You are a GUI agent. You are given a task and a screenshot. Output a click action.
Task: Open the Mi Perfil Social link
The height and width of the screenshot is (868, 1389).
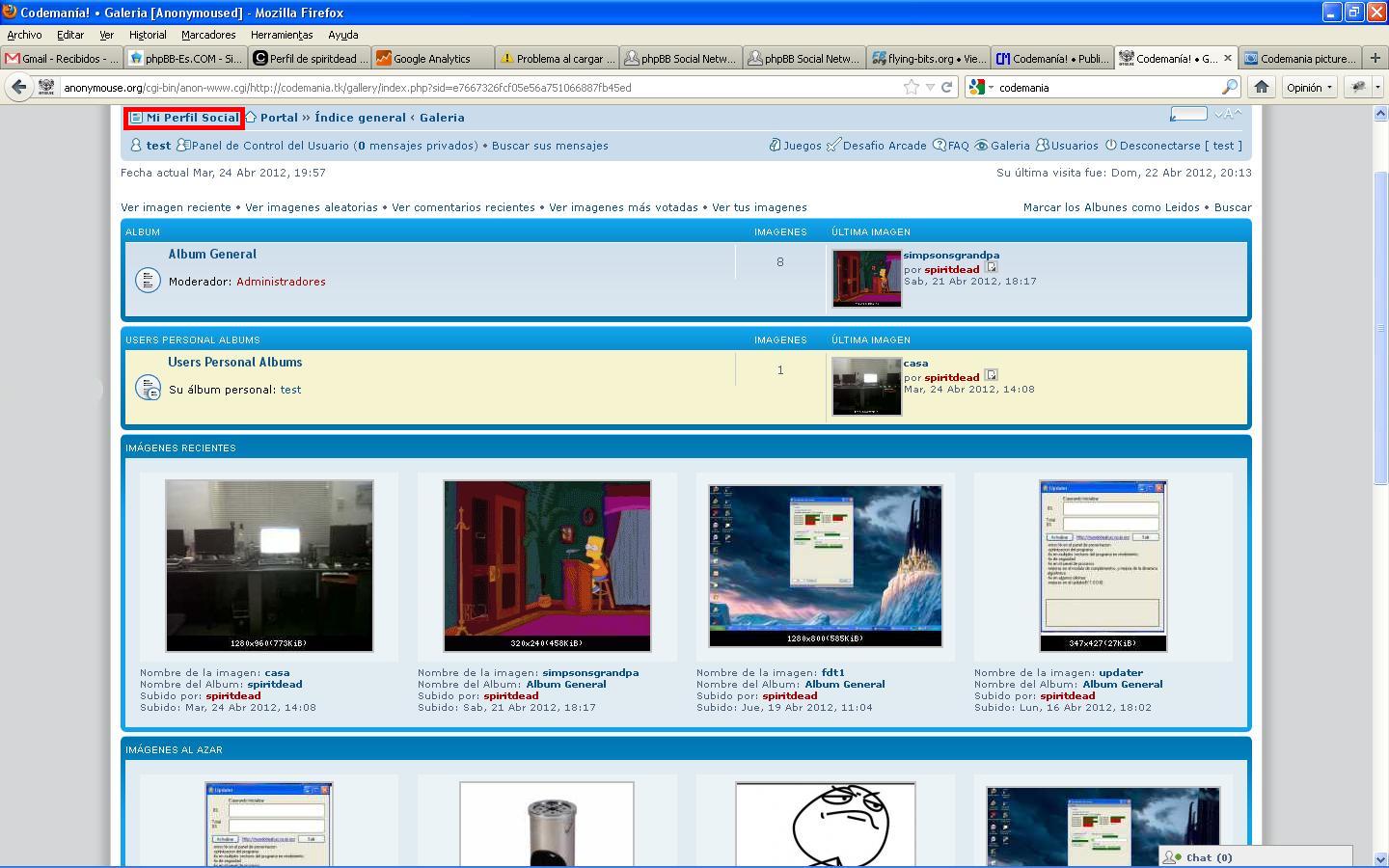[184, 118]
